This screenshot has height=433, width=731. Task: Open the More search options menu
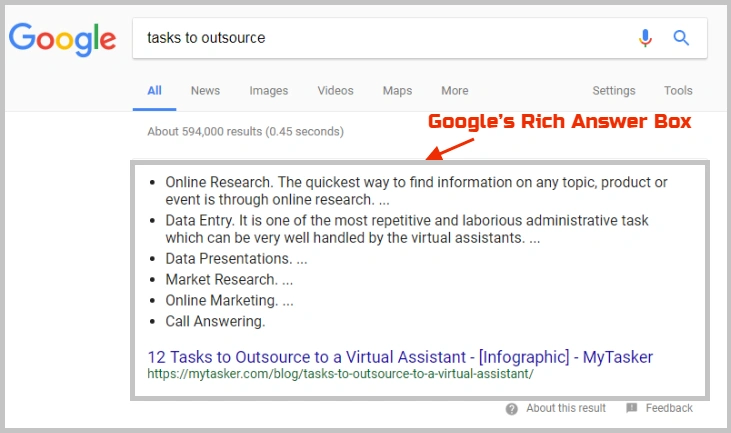[x=455, y=91]
